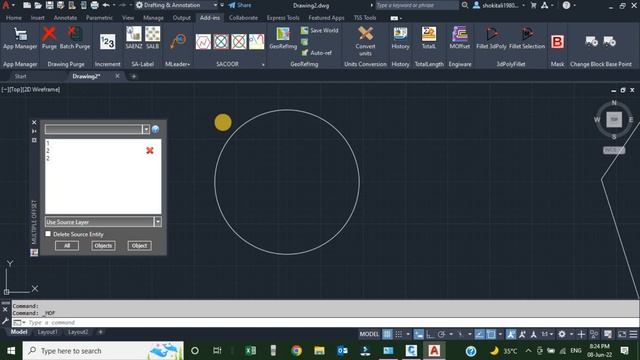Click the second Change Block Base Point icon
The image size is (640, 360).
(x=609, y=41)
